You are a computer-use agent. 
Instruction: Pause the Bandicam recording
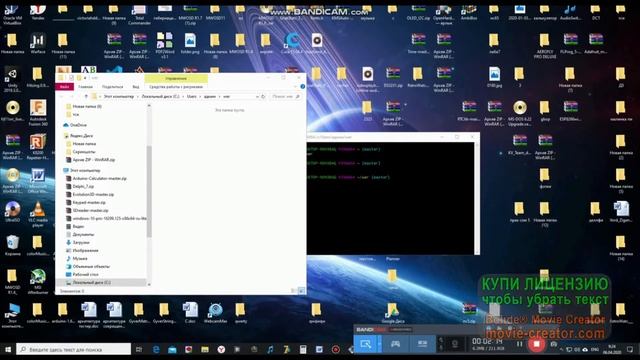[519, 344]
